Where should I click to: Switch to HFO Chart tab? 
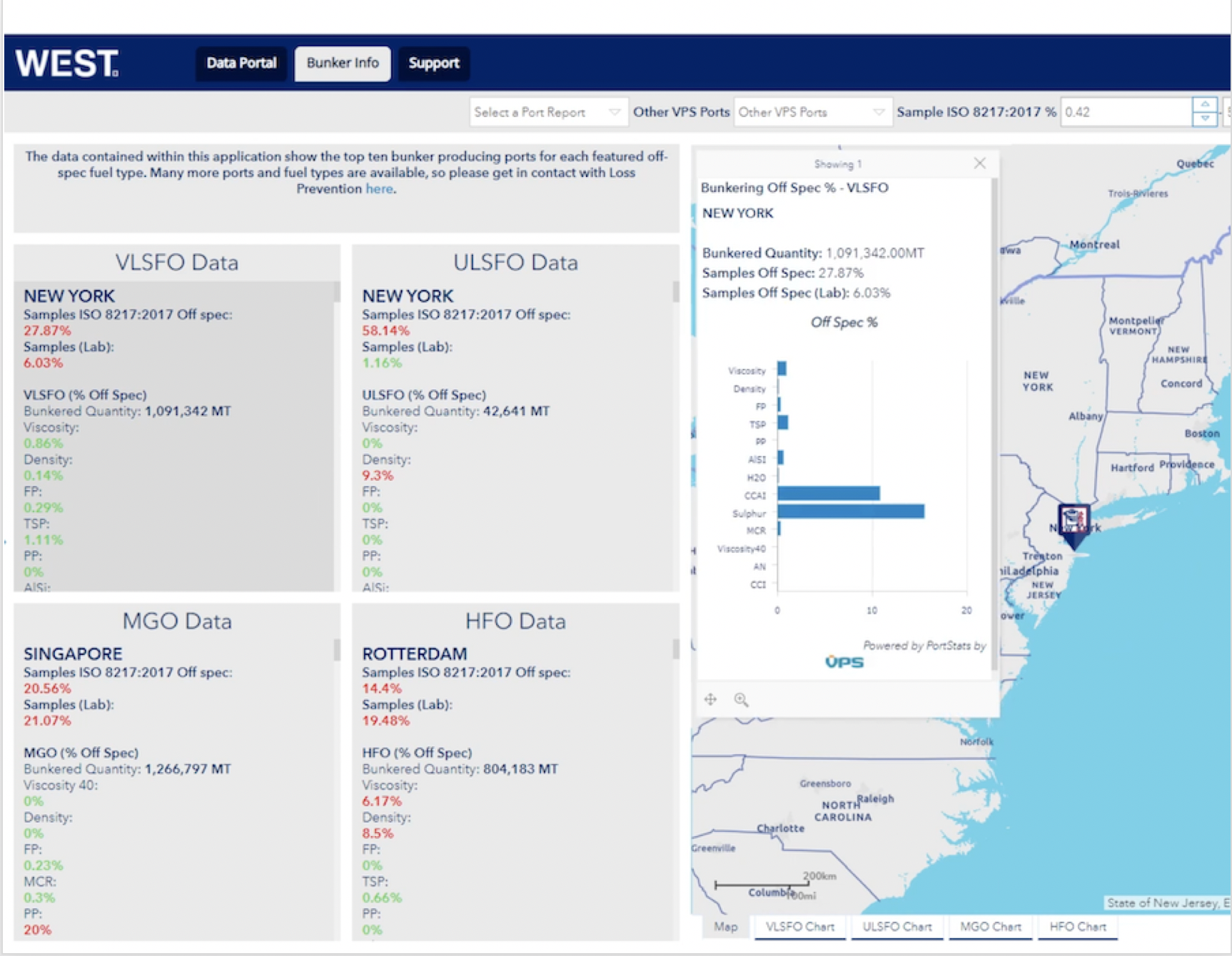(1078, 926)
